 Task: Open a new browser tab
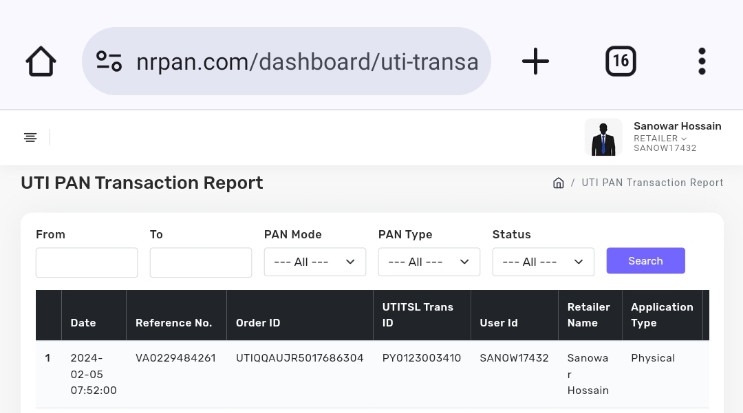pyautogui.click(x=535, y=62)
